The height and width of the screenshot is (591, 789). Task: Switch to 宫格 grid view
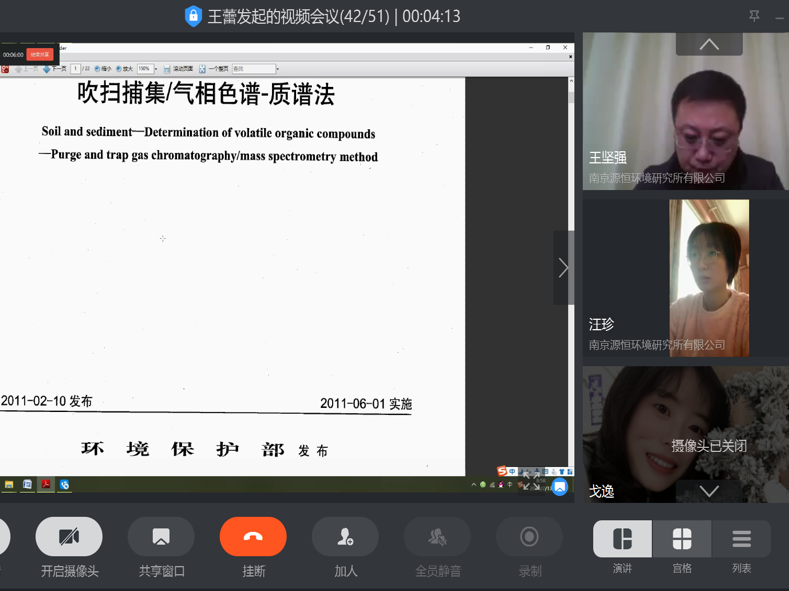coord(682,539)
